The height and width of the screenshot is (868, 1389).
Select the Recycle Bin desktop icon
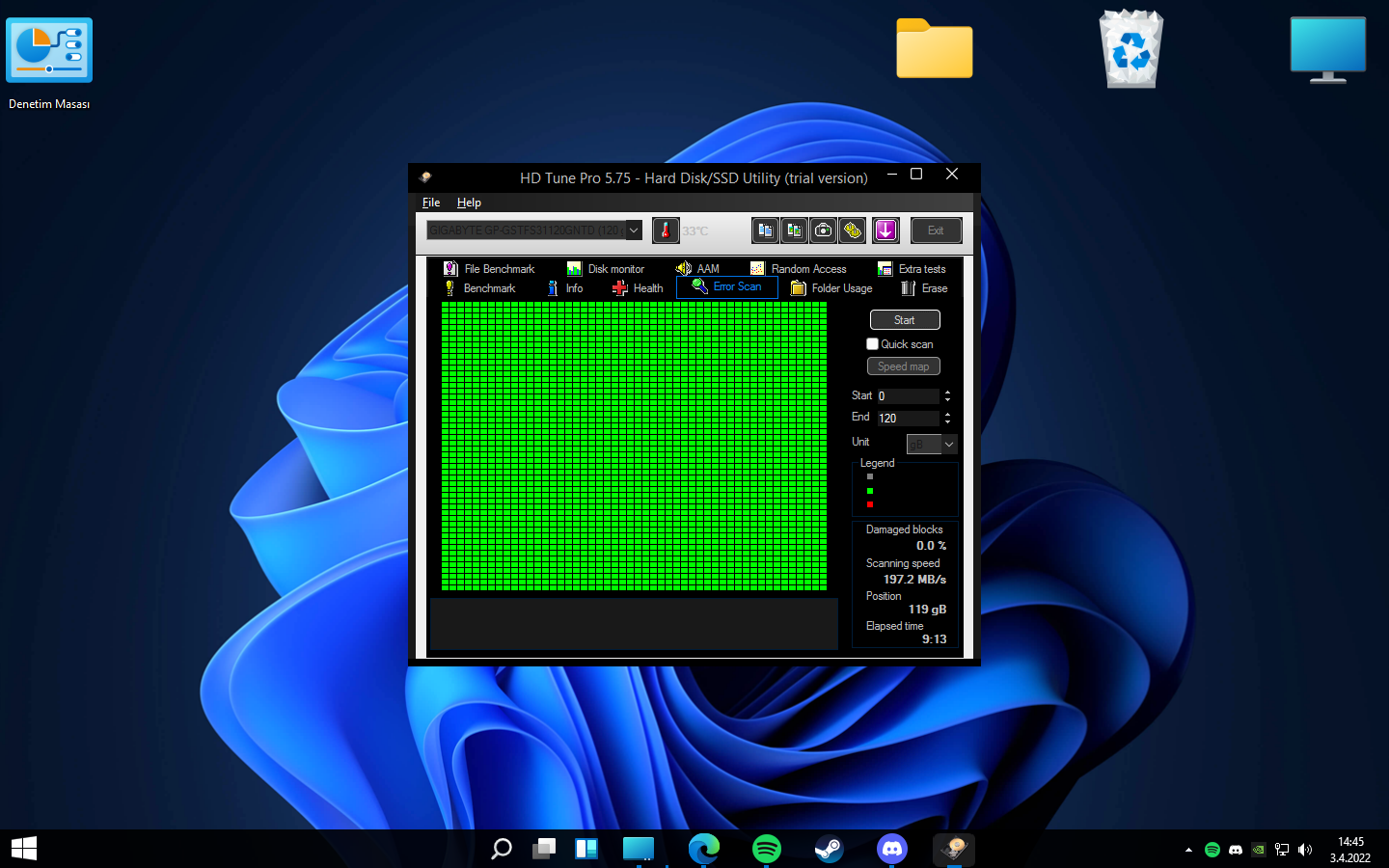(x=1131, y=49)
